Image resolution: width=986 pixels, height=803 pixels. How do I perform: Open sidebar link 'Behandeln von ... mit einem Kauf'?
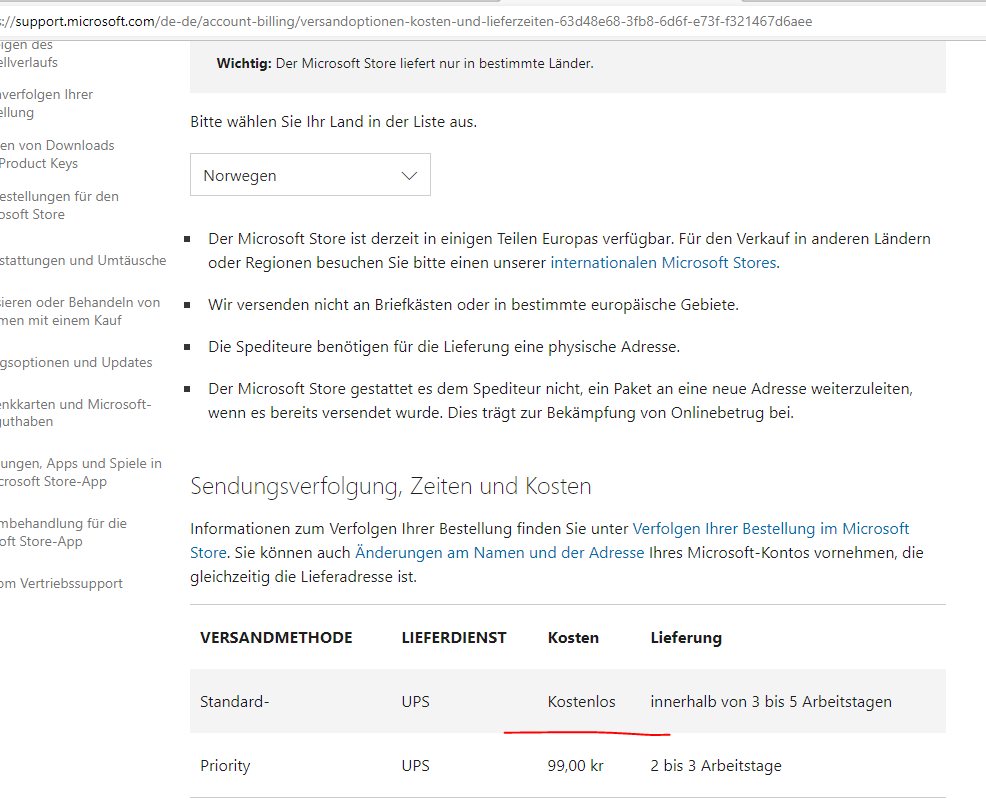(x=80, y=311)
